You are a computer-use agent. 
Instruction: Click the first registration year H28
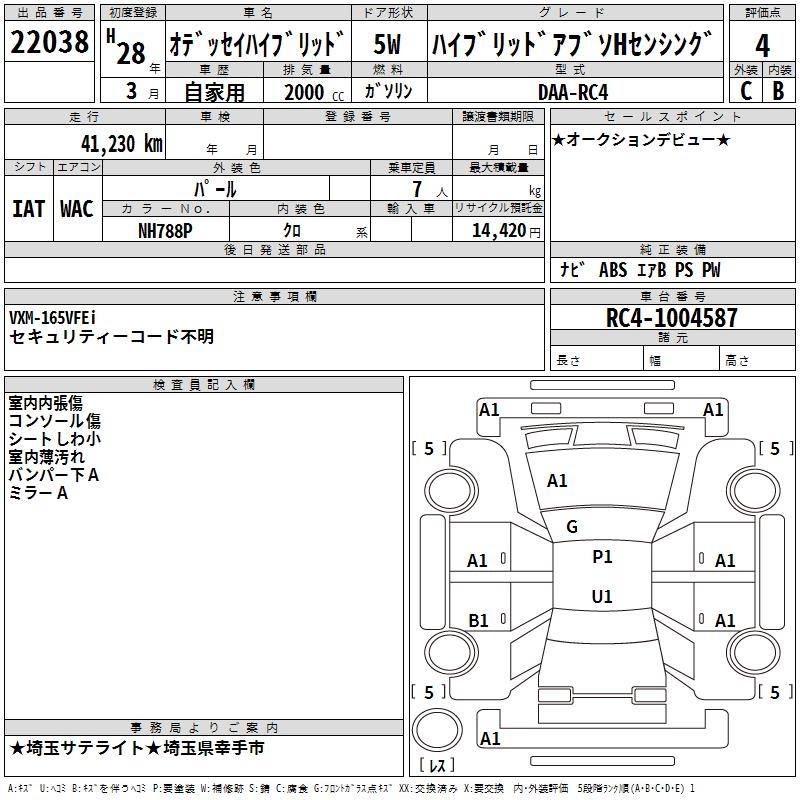pos(126,47)
